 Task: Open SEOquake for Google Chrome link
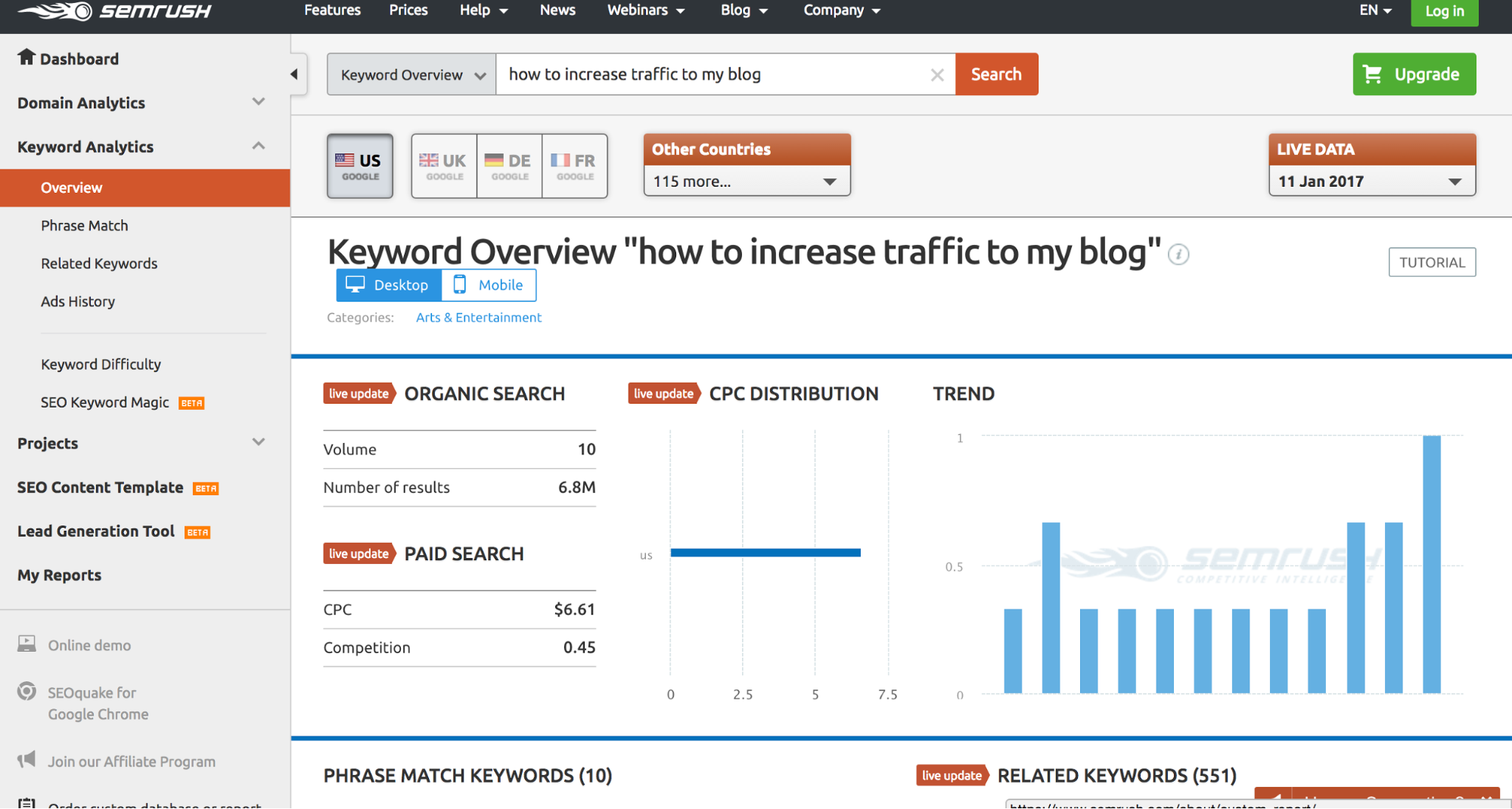pos(98,703)
